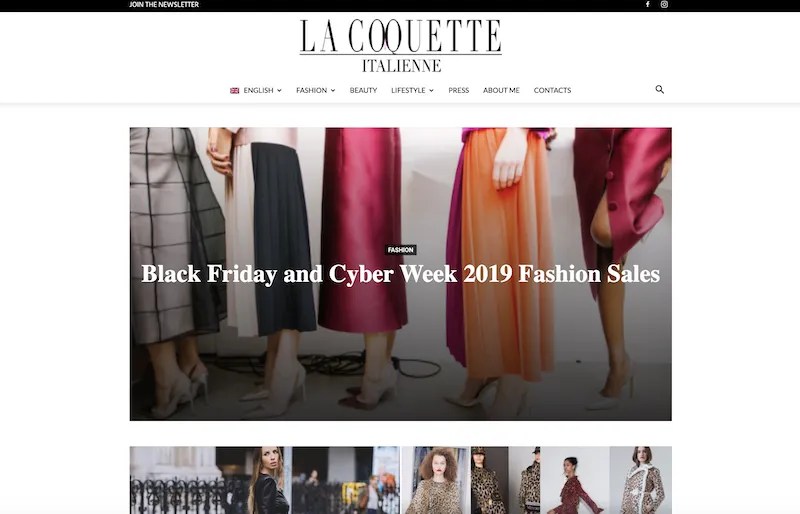The image size is (800, 514).
Task: Expand the Fashion menu chevron
Action: 333,90
